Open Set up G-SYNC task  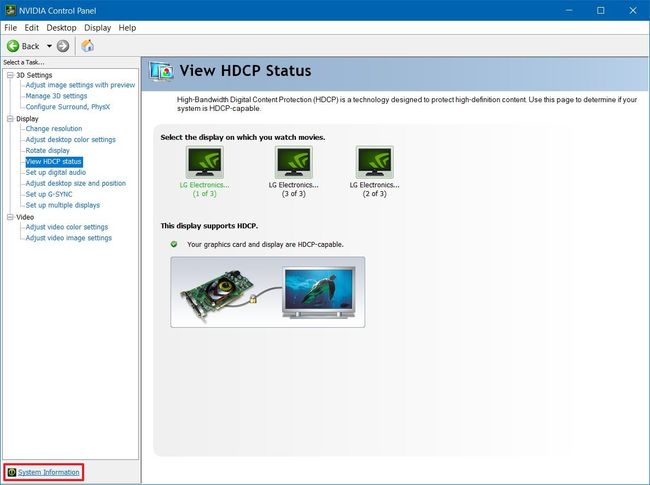tap(49, 194)
